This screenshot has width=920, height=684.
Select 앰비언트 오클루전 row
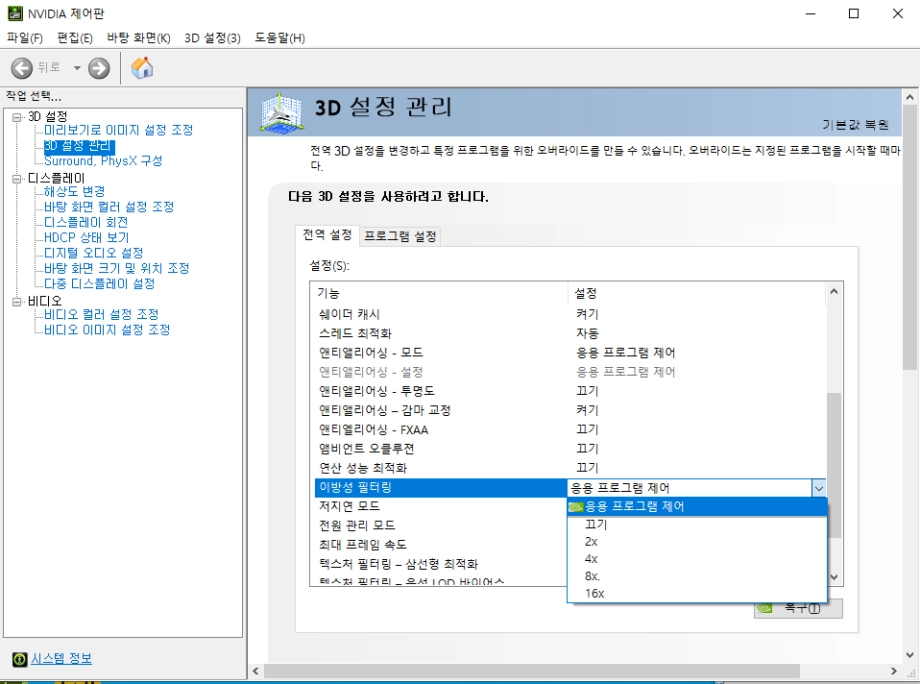coord(569,449)
